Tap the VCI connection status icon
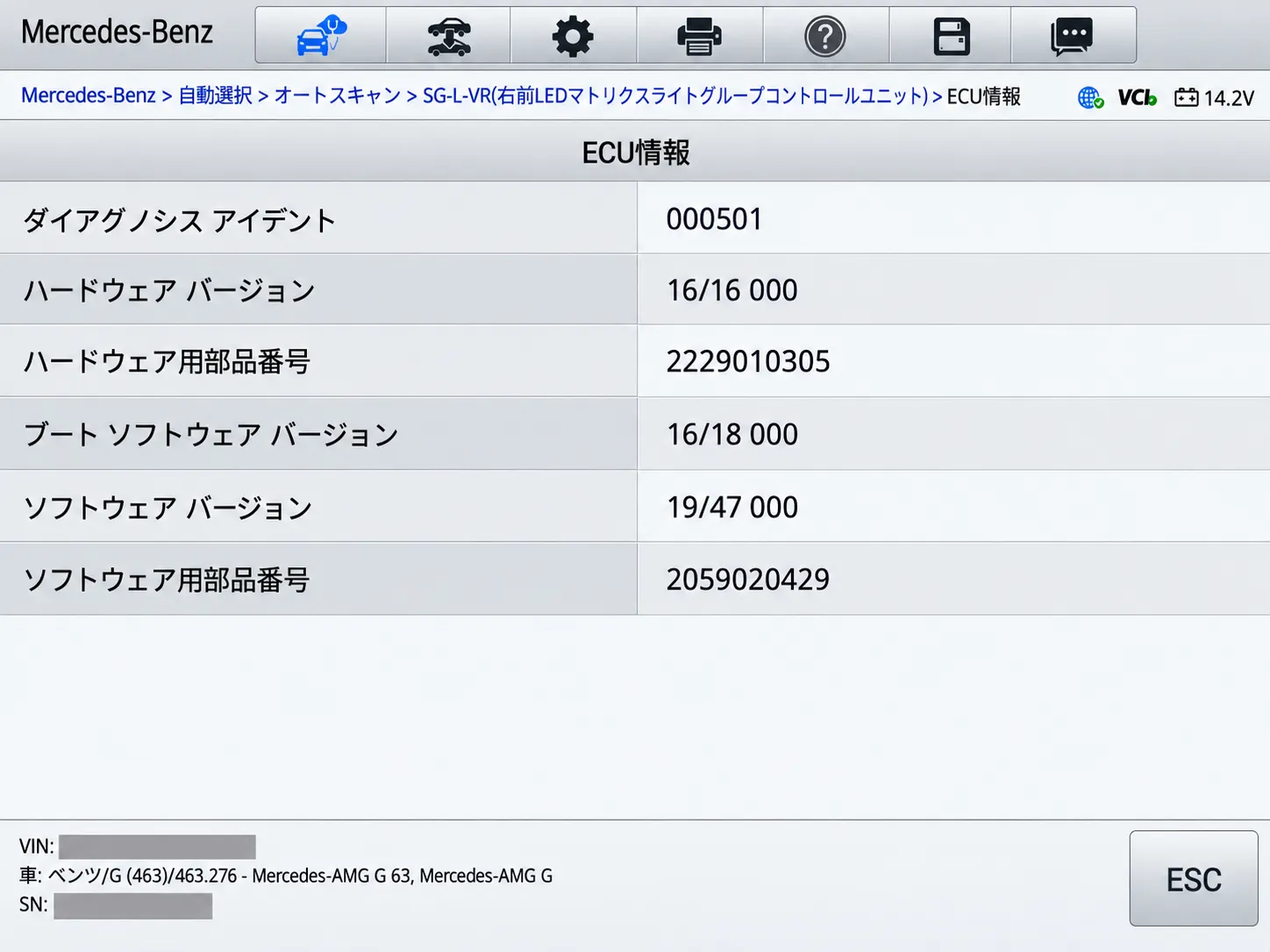This screenshot has height=952, width=1270. point(1137,97)
